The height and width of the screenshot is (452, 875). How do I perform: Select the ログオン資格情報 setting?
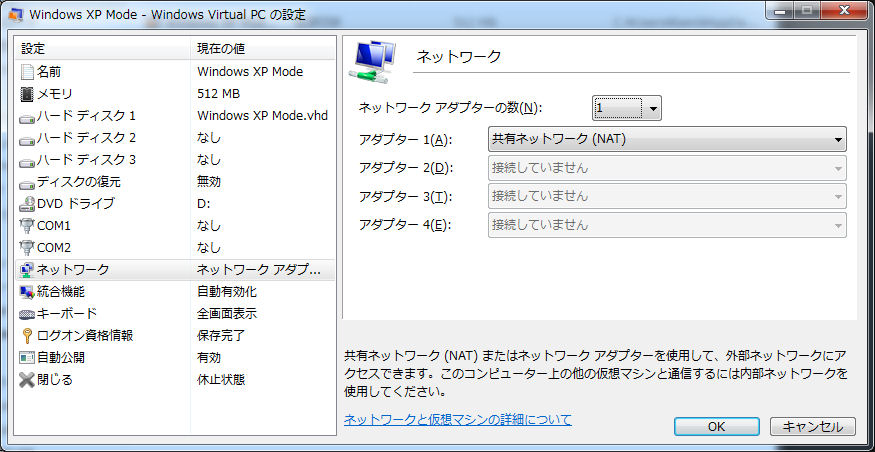coord(175,336)
